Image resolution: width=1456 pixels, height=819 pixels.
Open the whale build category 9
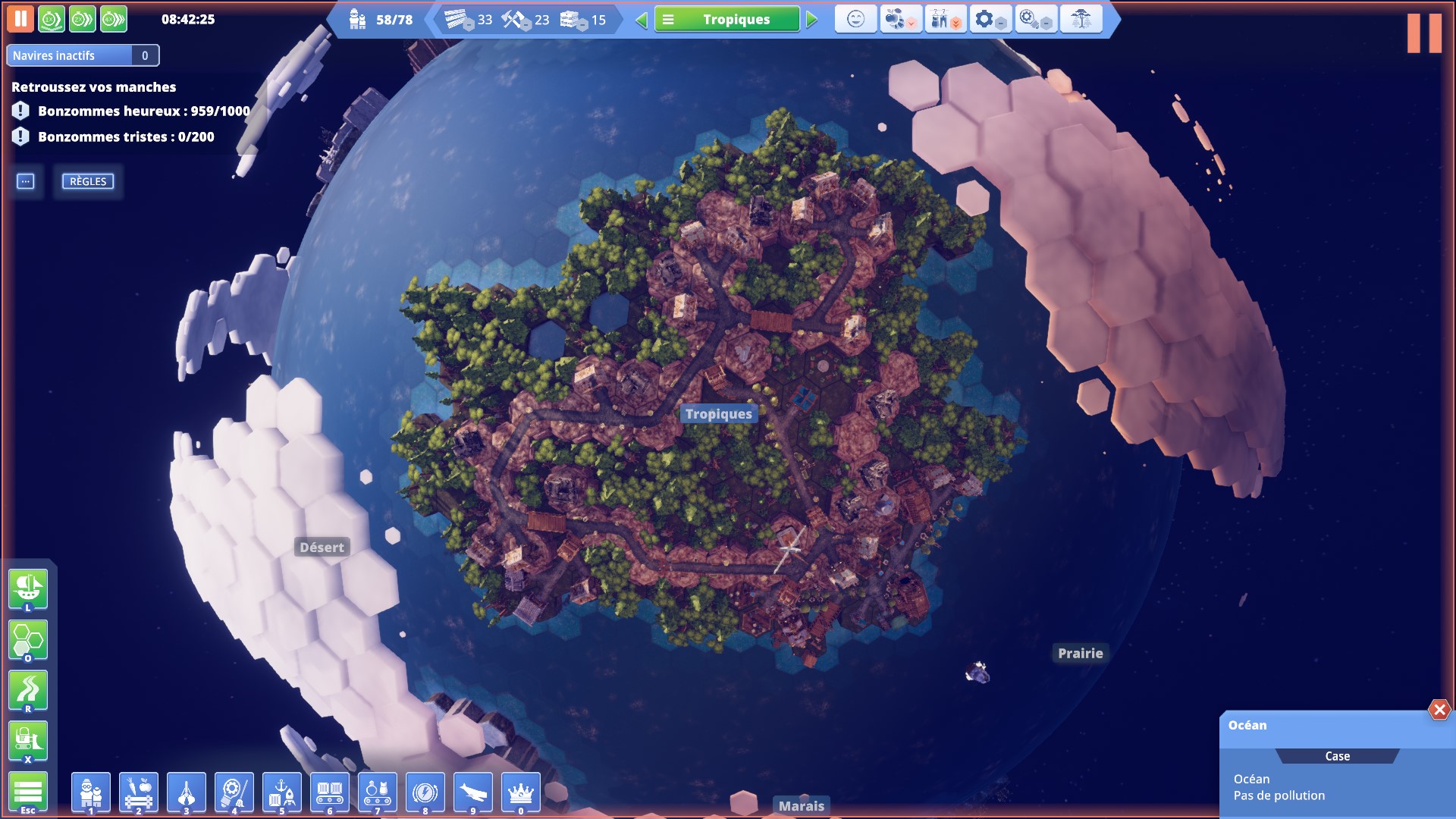[473, 793]
